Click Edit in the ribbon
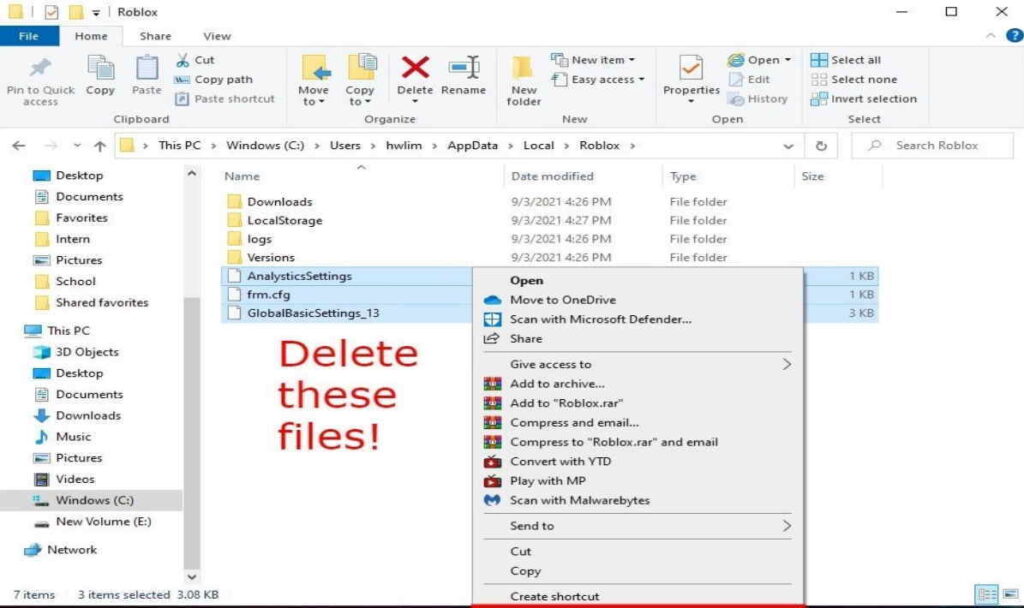Image resolution: width=1024 pixels, height=608 pixels. tap(749, 80)
